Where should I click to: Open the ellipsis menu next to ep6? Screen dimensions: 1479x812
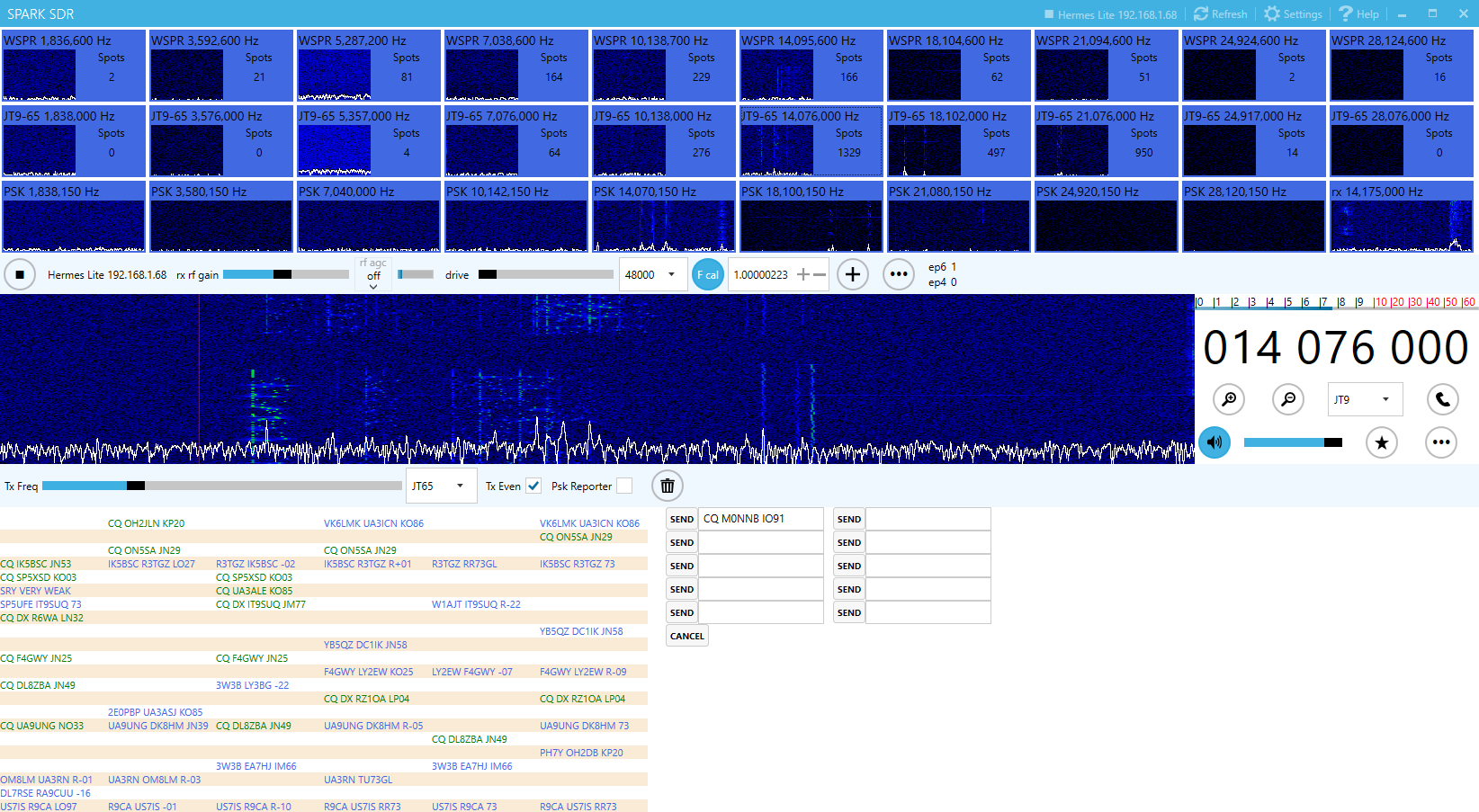[x=899, y=274]
